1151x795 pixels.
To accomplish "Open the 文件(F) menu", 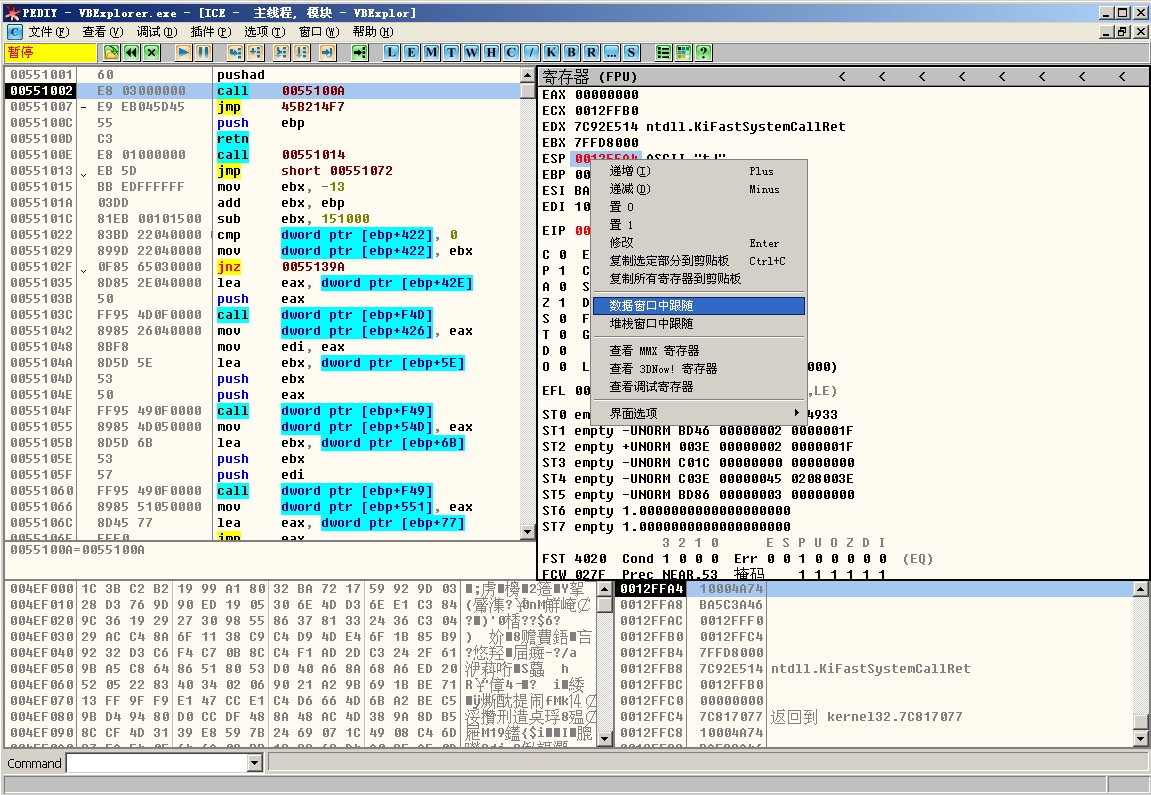I will 48,32.
